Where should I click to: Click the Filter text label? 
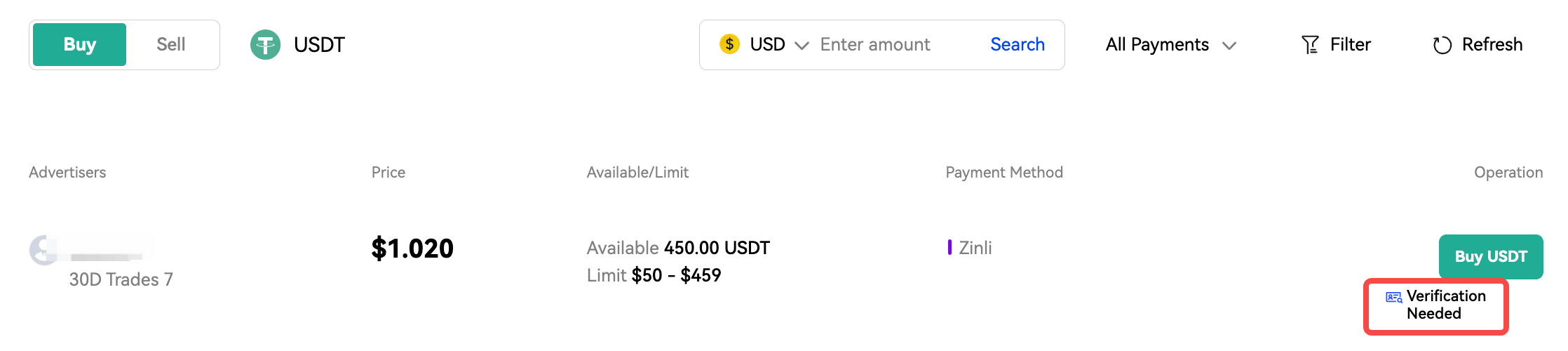point(1350,45)
